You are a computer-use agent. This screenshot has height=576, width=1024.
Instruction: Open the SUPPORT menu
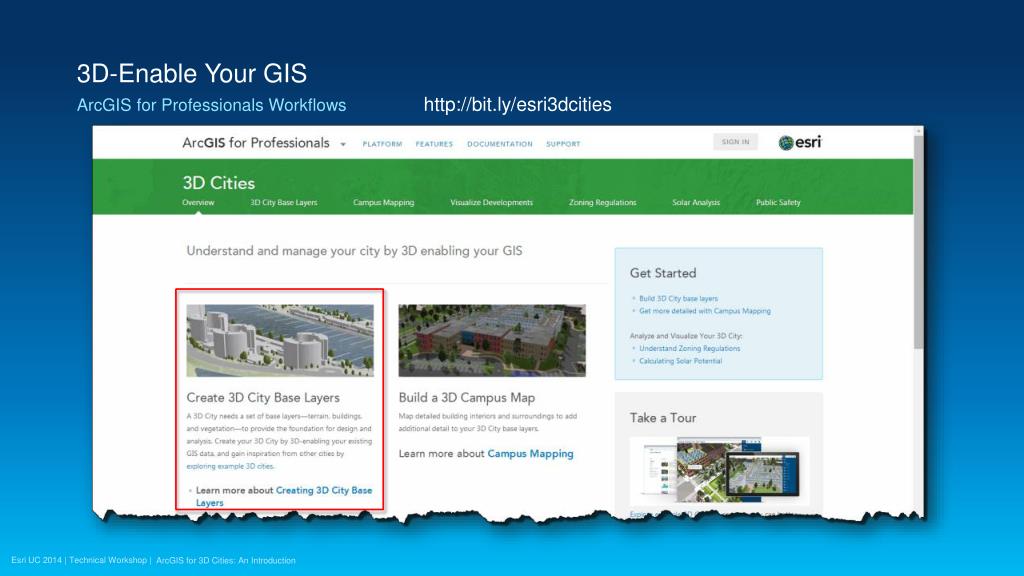[x=563, y=144]
